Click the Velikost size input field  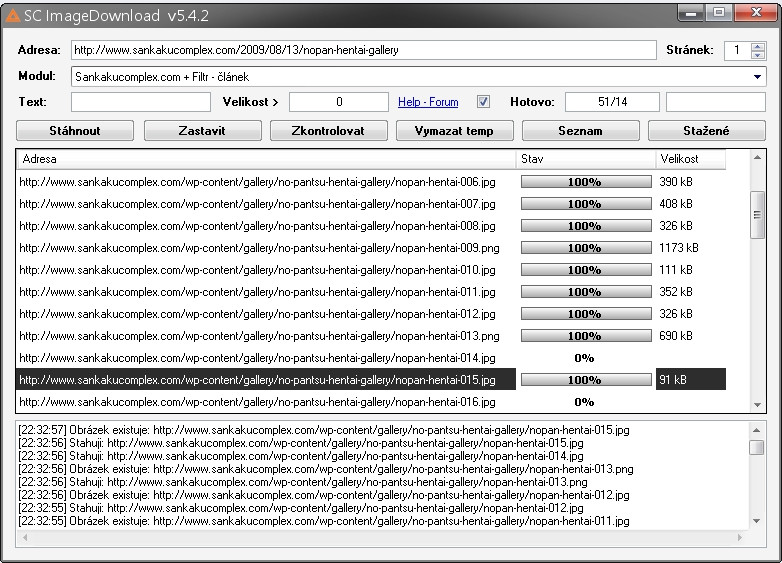tap(339, 102)
